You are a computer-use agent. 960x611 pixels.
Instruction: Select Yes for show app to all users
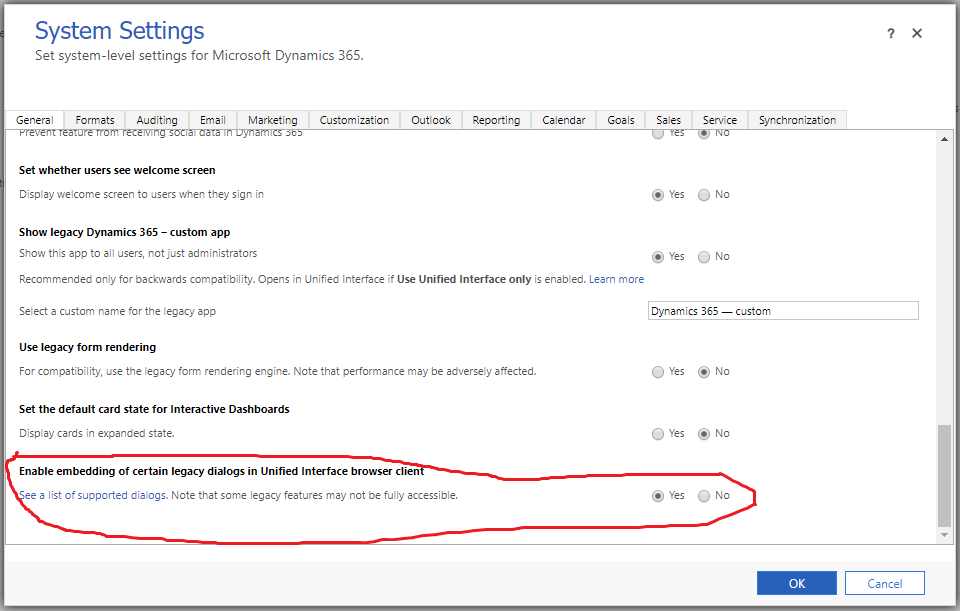(658, 257)
